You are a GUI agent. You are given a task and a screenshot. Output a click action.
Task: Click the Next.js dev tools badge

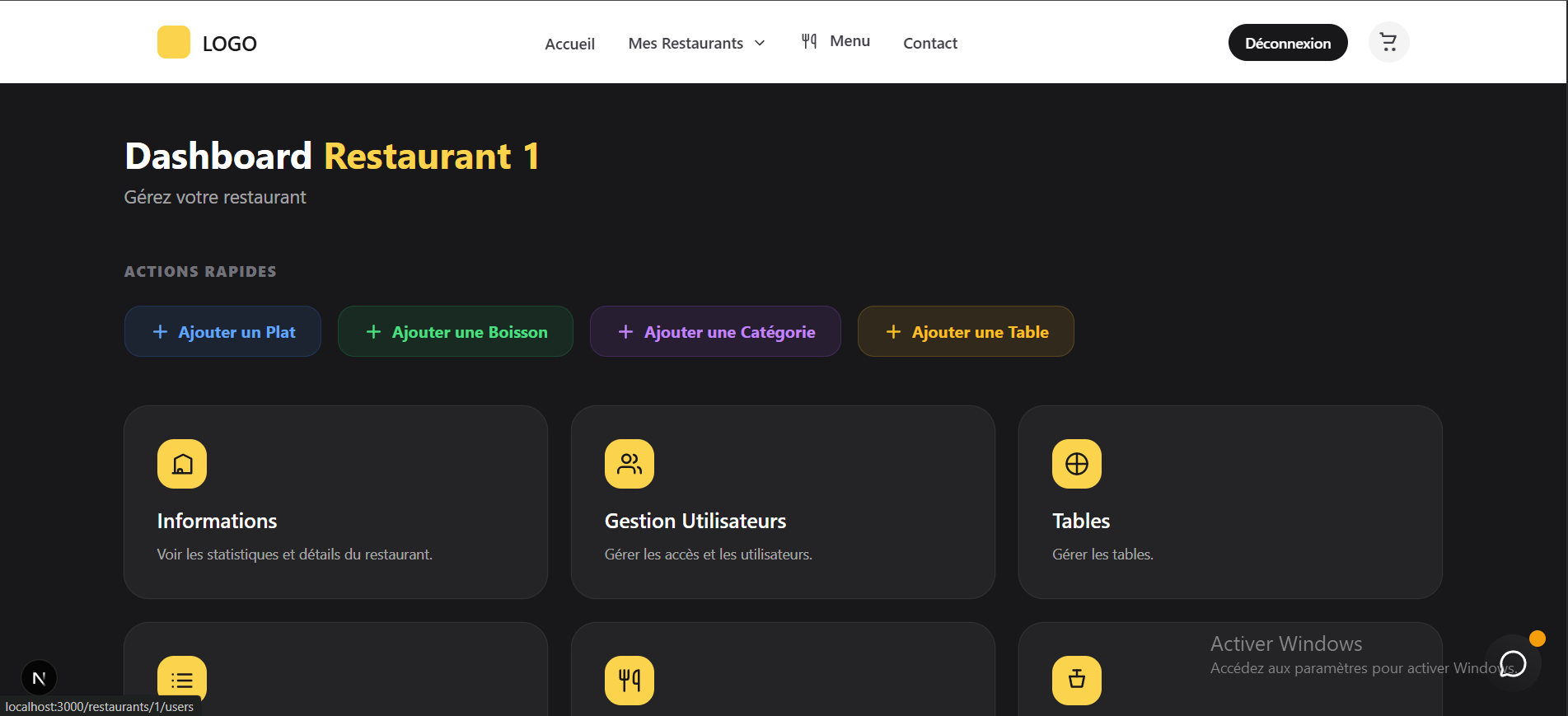[x=39, y=678]
